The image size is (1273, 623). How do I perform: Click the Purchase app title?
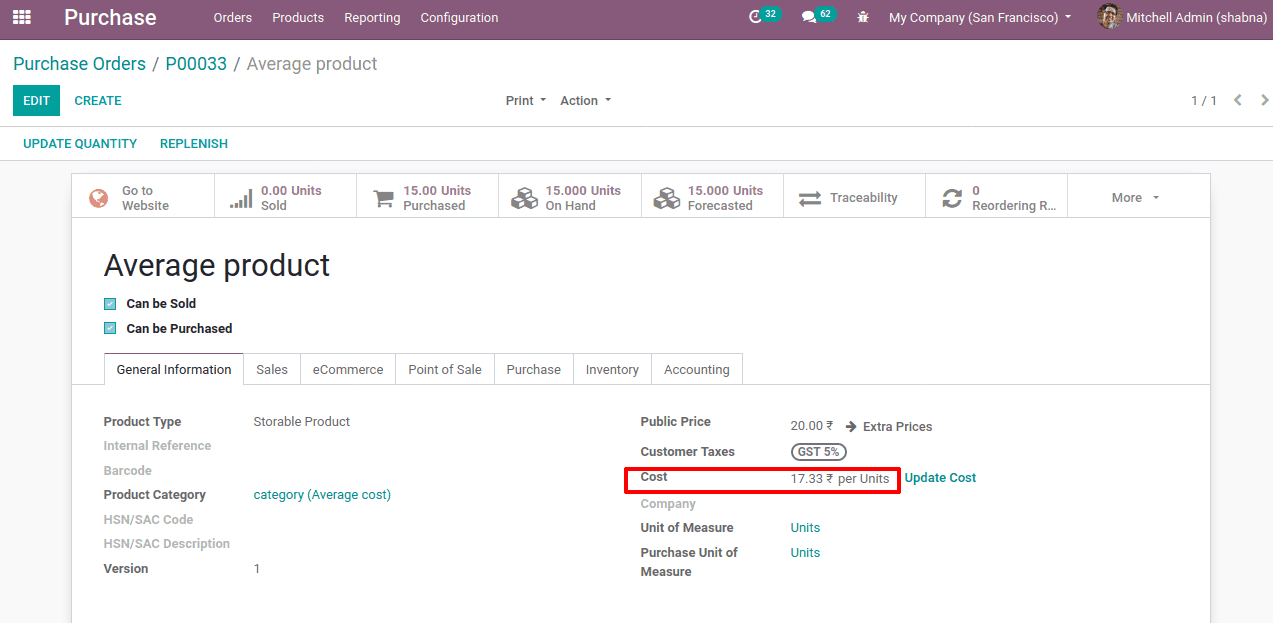click(110, 17)
